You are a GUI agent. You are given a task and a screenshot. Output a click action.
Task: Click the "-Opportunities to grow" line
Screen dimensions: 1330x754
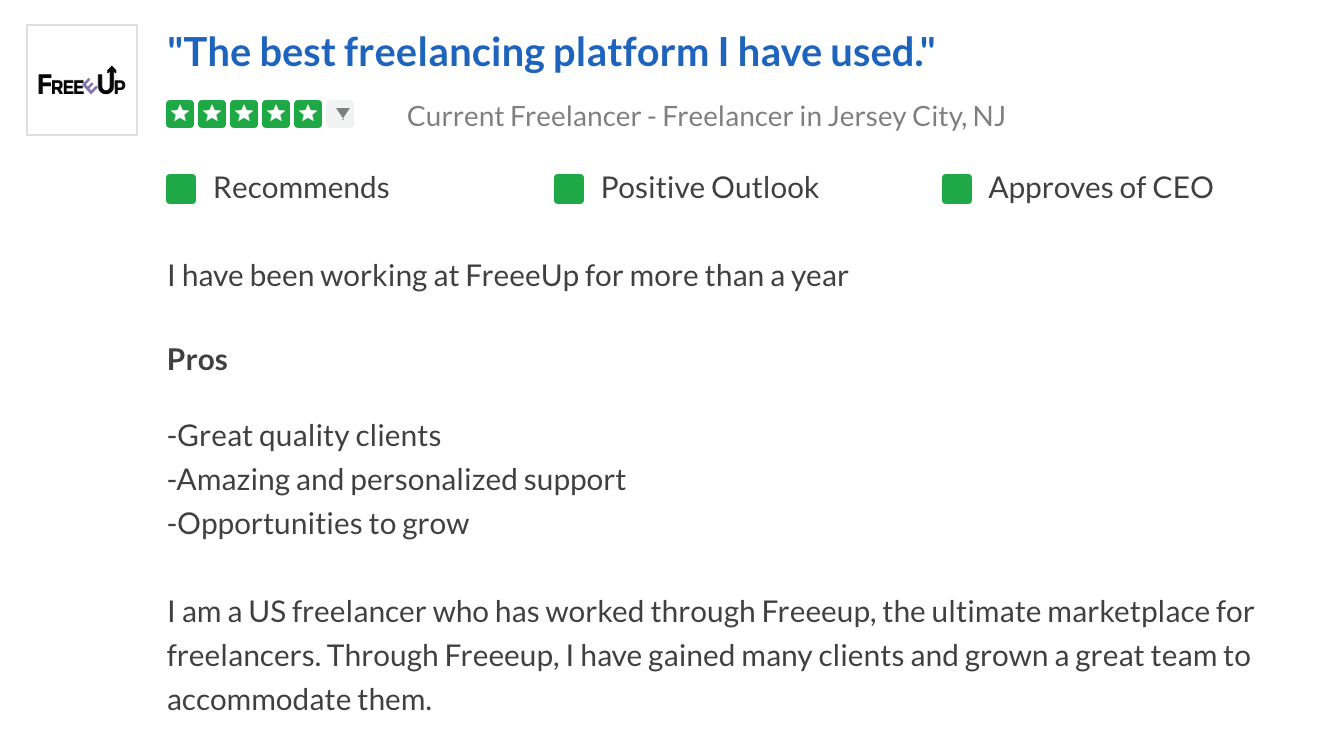(318, 524)
